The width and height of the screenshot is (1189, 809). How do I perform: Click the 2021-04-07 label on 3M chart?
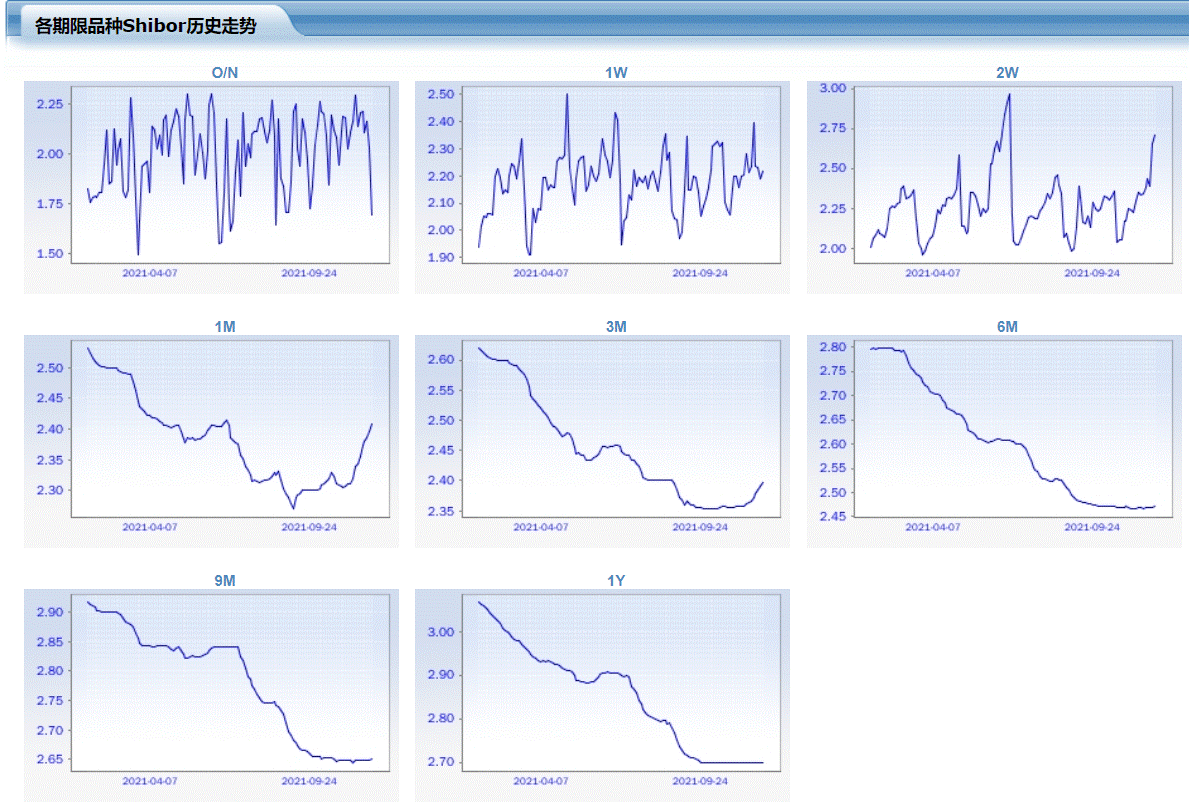click(541, 527)
